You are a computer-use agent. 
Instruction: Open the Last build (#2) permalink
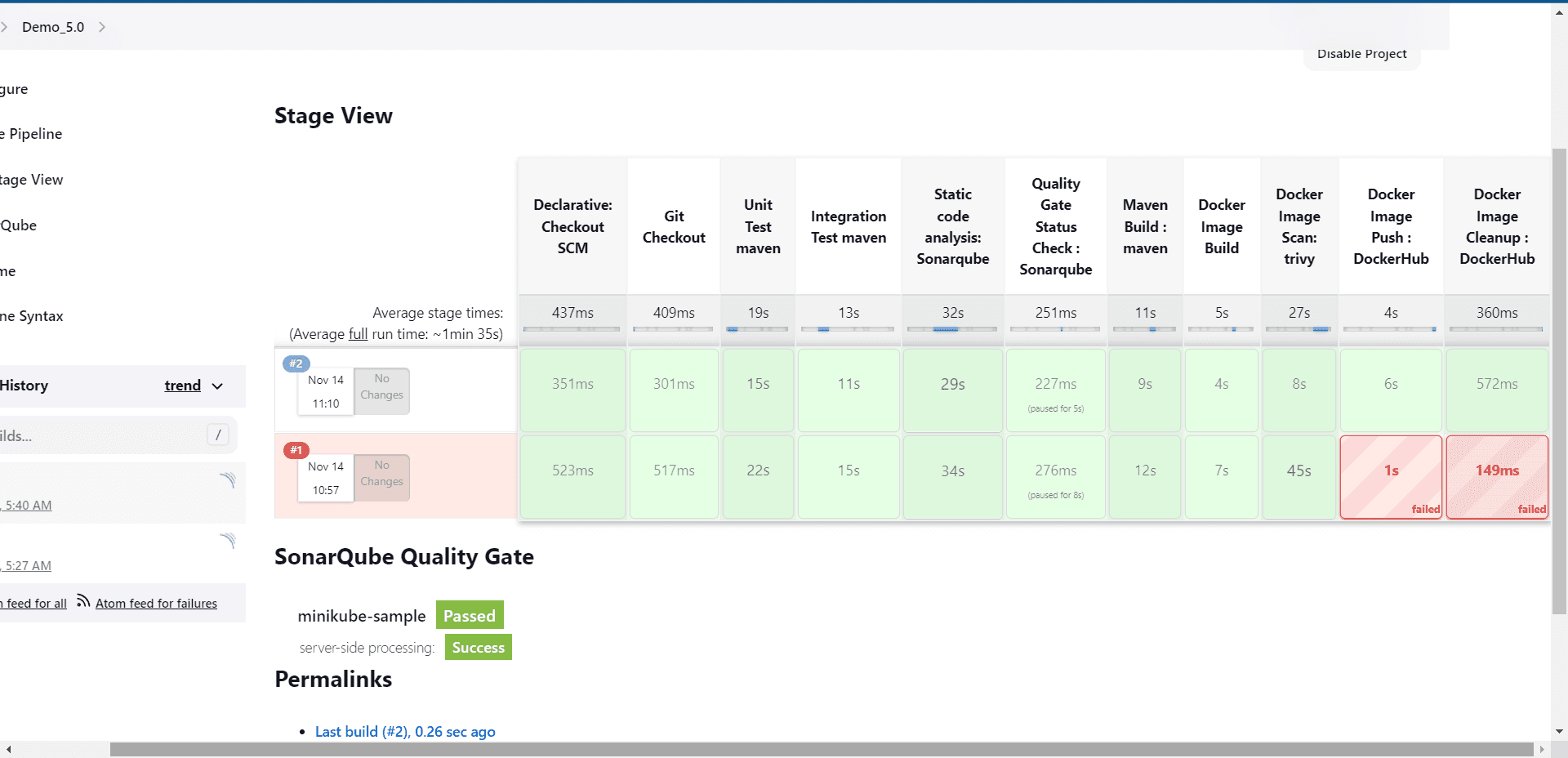click(x=405, y=732)
